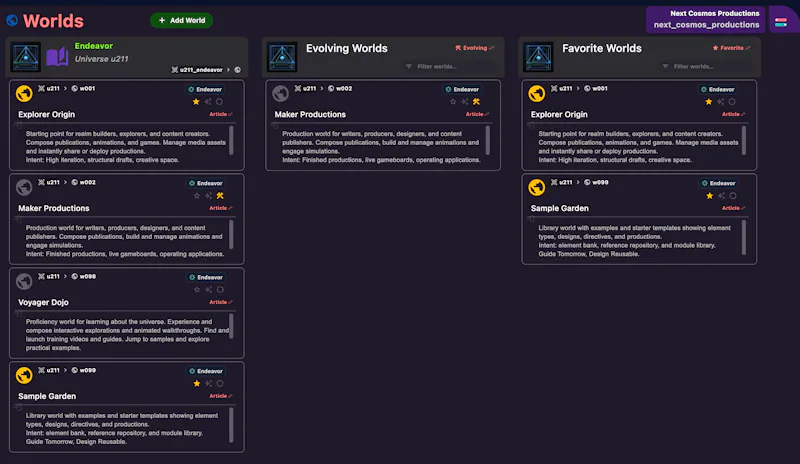The width and height of the screenshot is (800, 464).
Task: Open the Next Cosmos Productions account button
Action: (x=706, y=19)
